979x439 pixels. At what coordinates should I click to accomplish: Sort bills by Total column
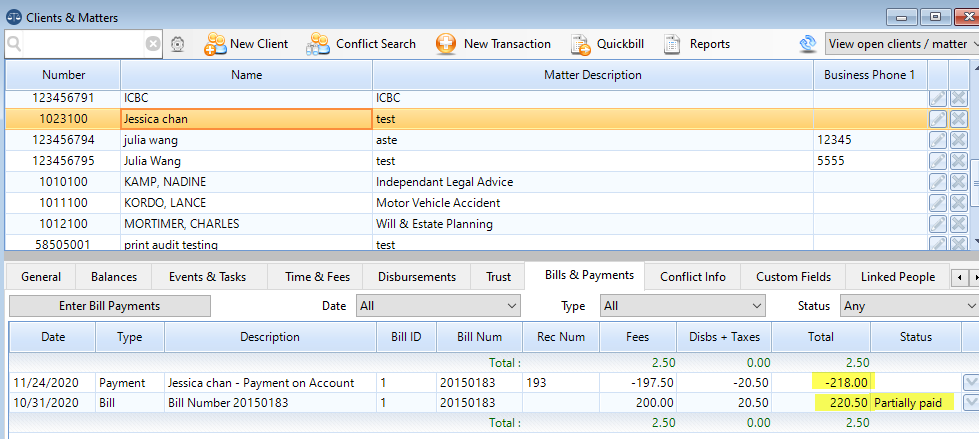pyautogui.click(x=820, y=337)
